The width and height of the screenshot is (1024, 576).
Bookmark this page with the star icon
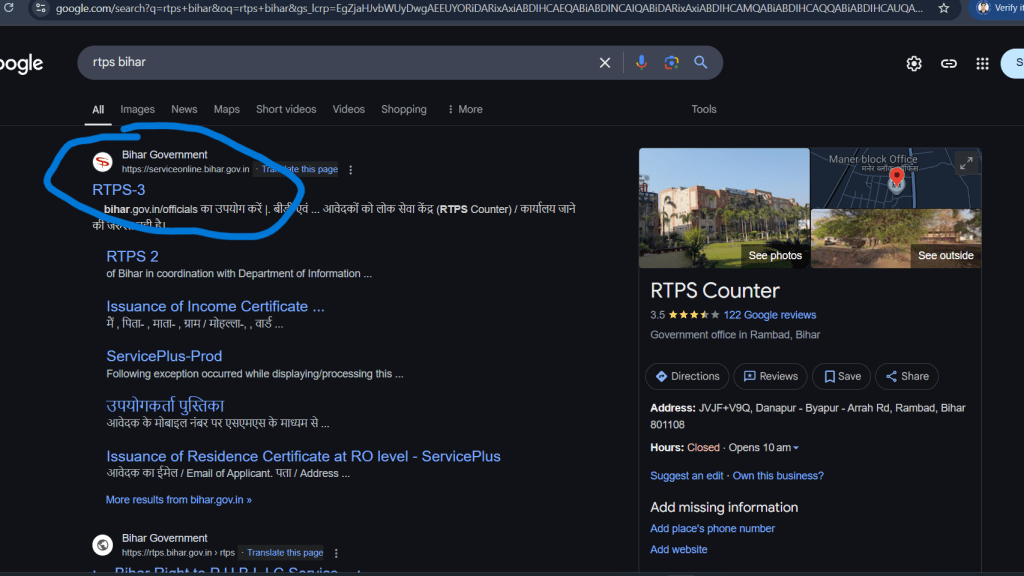tap(944, 8)
